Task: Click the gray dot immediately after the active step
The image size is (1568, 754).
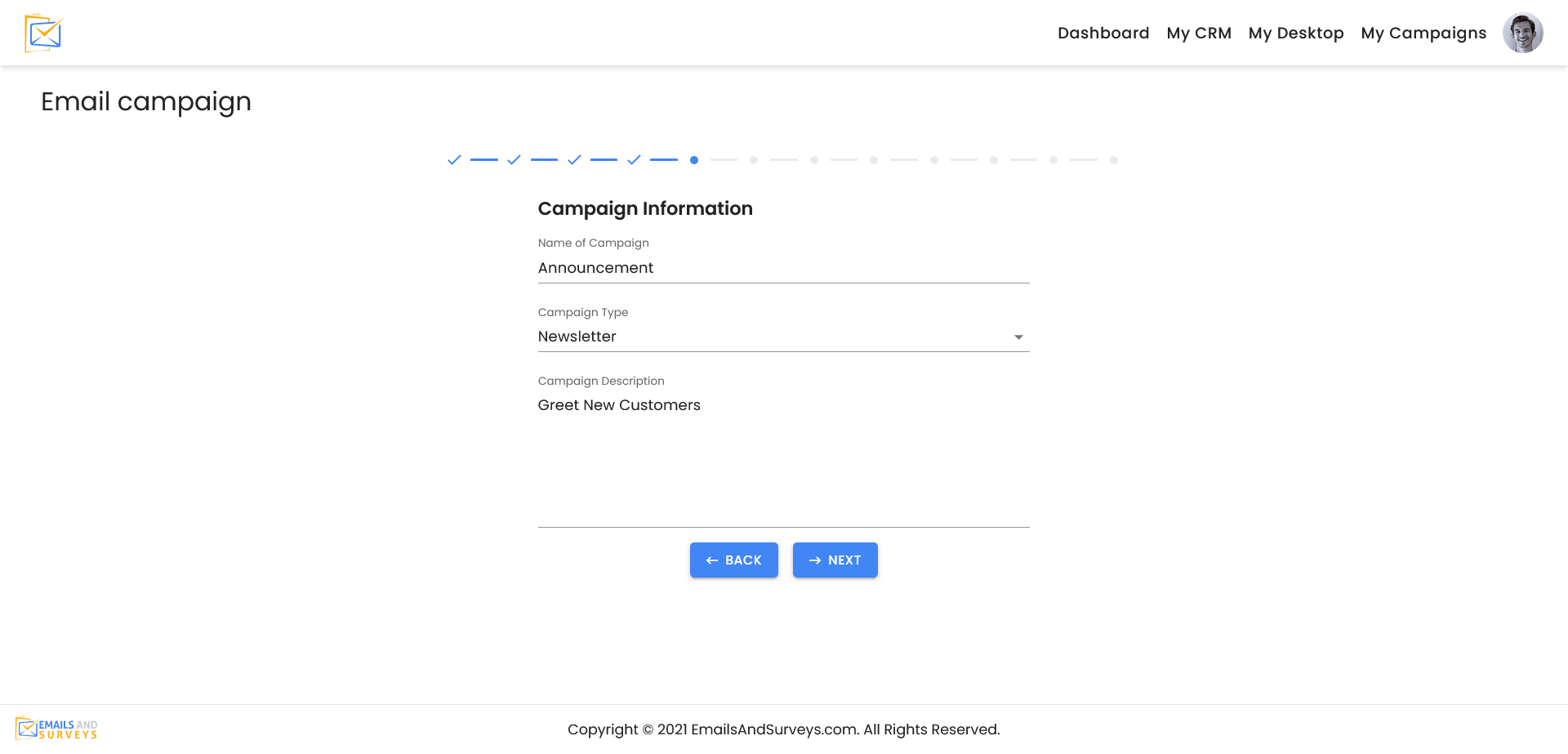Action: (x=754, y=160)
